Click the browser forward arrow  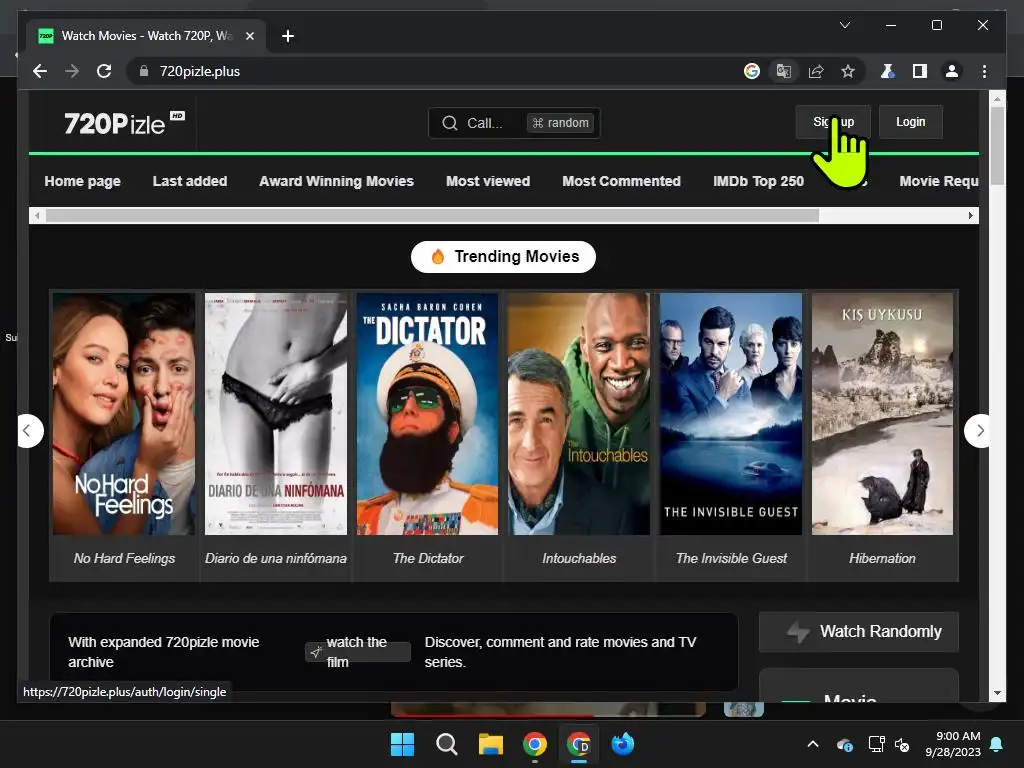[72, 71]
